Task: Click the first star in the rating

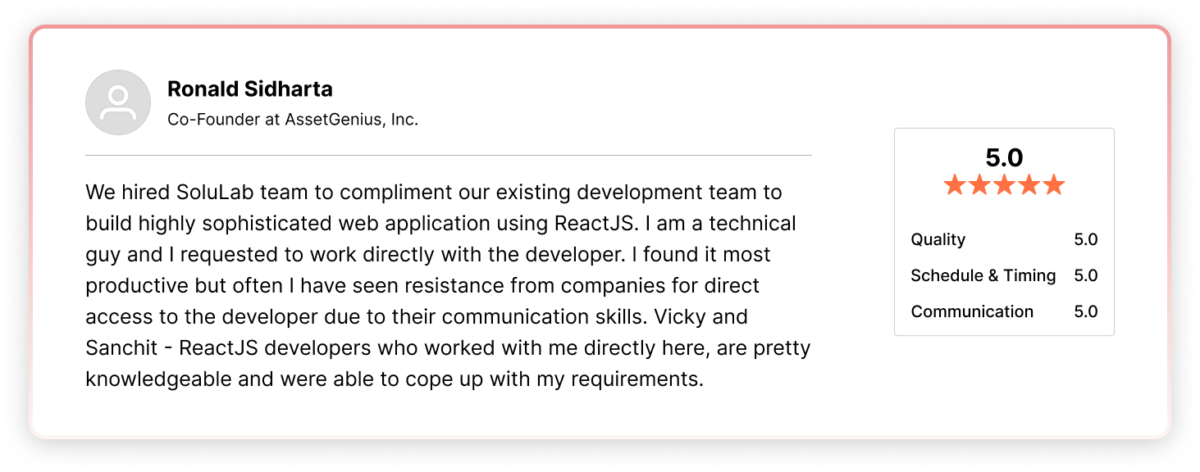Action: [955, 185]
